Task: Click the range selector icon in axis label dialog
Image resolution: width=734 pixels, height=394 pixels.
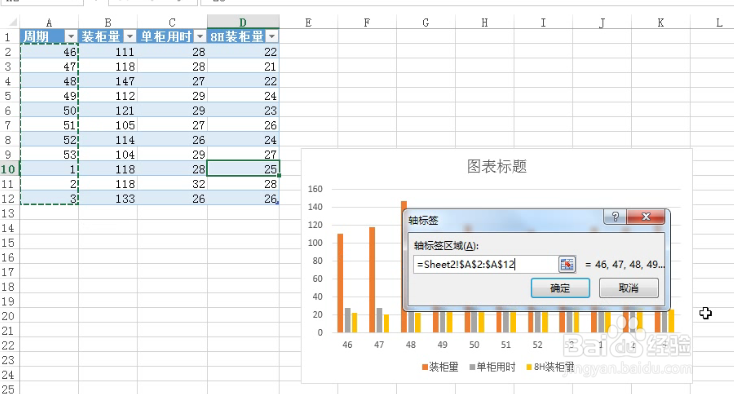Action: (x=567, y=264)
